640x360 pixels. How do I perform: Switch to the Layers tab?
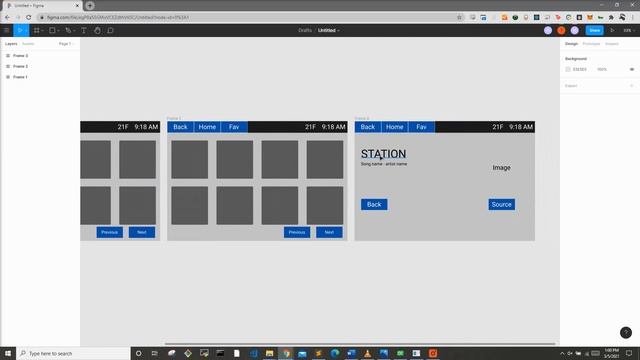(11, 44)
